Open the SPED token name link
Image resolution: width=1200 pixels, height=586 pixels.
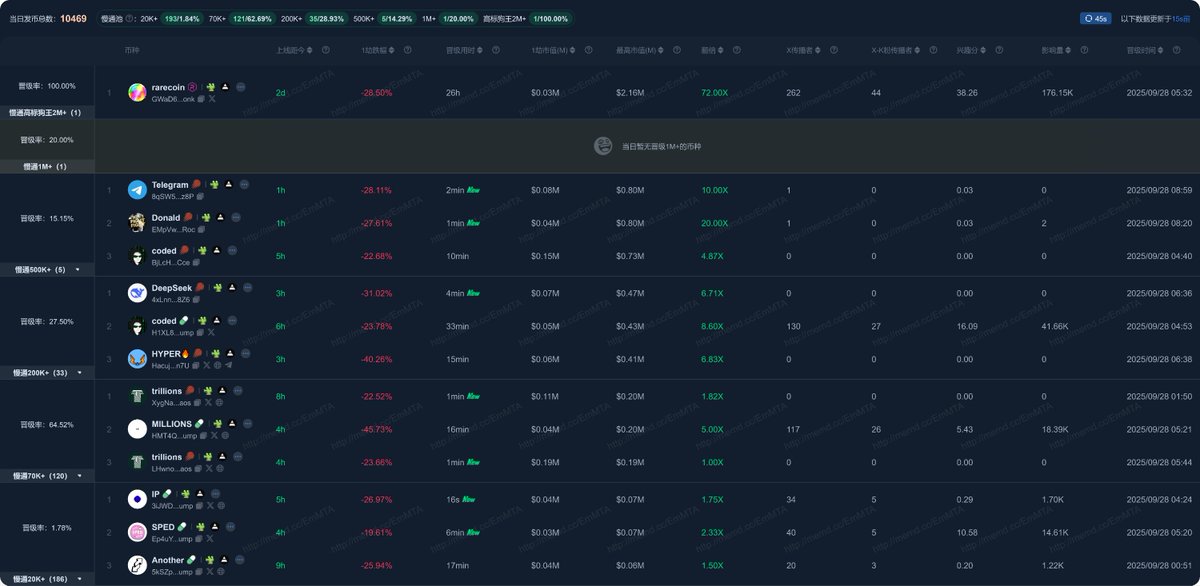(163, 527)
